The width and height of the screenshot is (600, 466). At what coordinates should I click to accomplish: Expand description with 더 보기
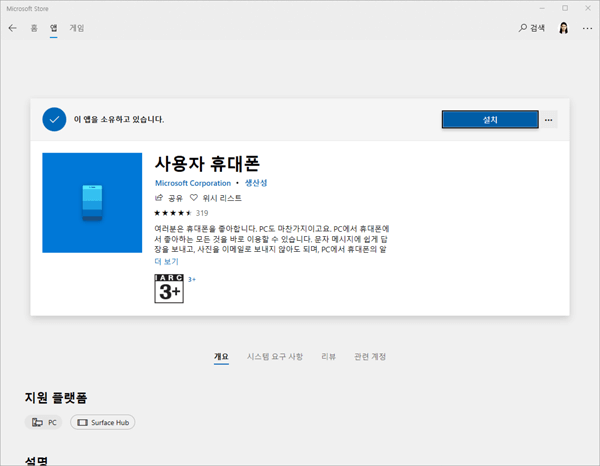[166, 261]
